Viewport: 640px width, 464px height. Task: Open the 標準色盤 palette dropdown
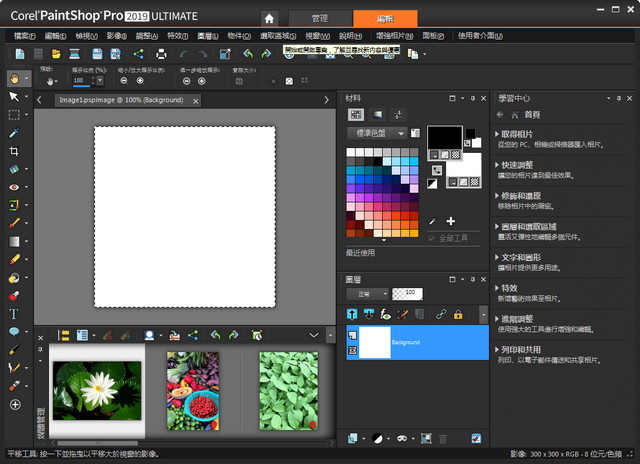(376, 133)
